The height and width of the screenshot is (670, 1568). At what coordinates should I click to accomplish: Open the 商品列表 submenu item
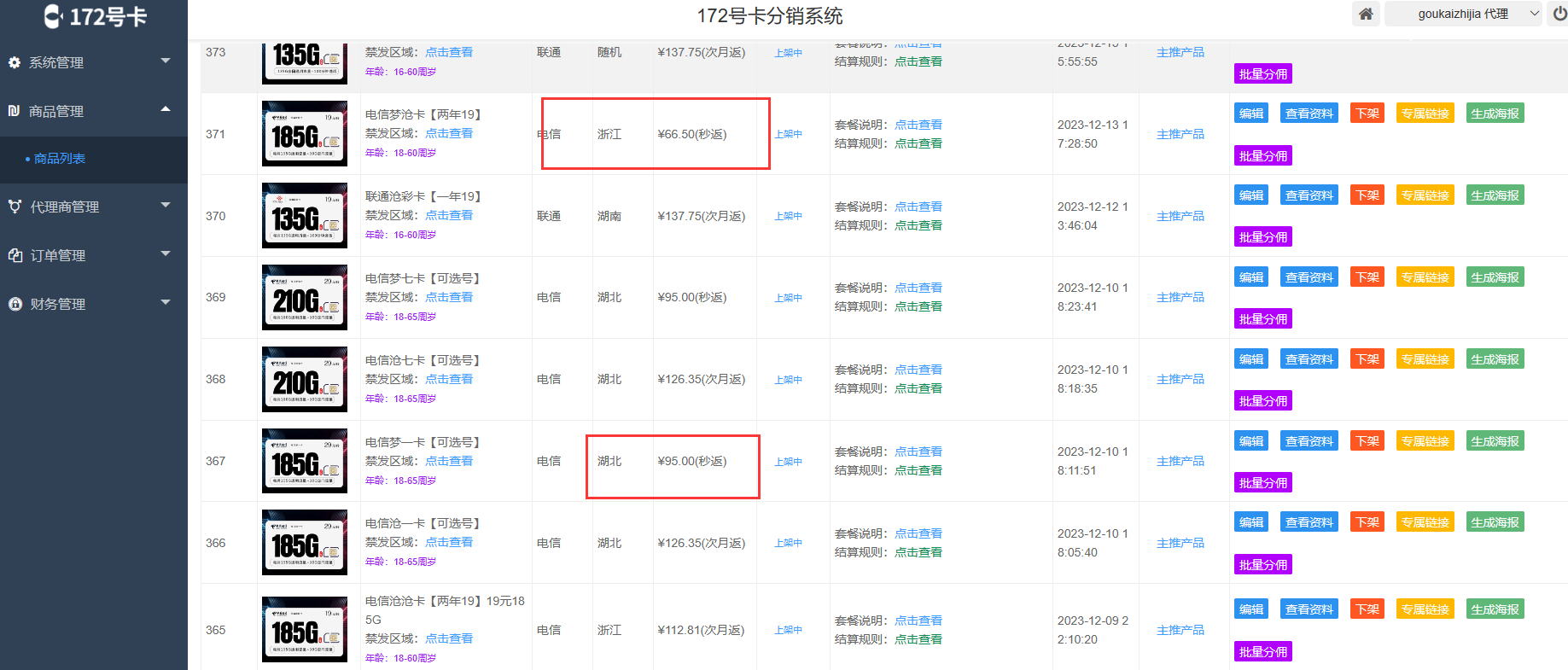point(60,159)
